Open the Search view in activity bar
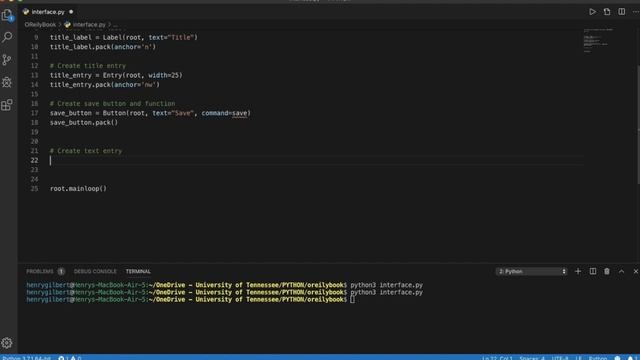Image resolution: width=640 pixels, height=360 pixels. pos(7,38)
